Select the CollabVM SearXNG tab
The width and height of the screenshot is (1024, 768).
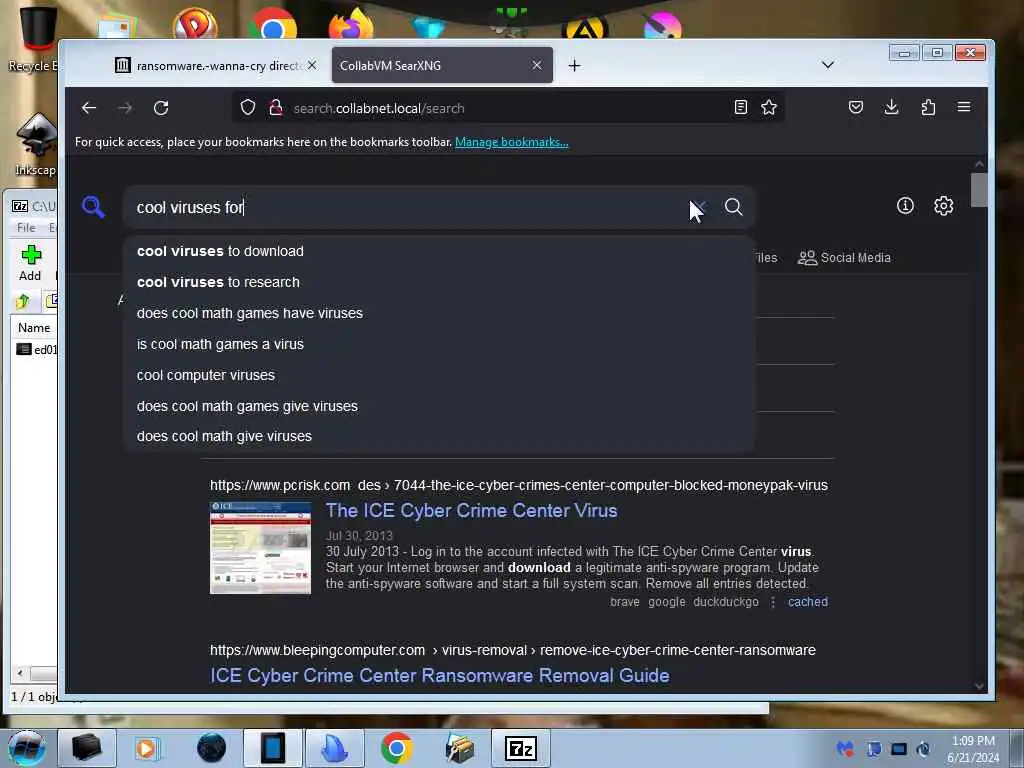[x=442, y=65]
